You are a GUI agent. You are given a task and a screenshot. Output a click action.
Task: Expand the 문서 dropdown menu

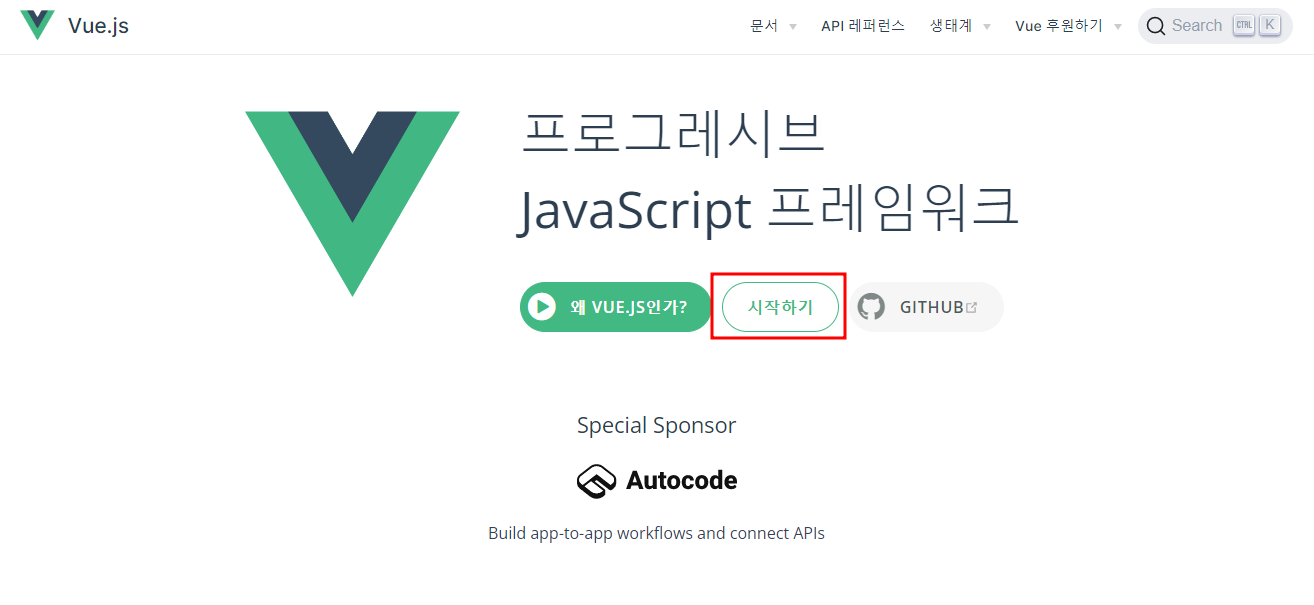pyautogui.click(x=773, y=26)
